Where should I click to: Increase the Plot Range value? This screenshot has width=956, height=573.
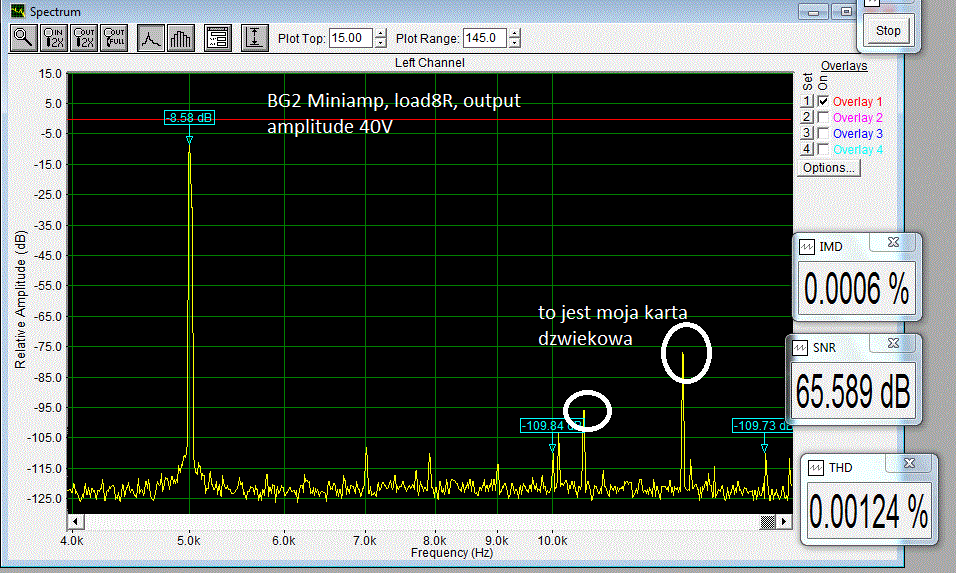point(515,34)
